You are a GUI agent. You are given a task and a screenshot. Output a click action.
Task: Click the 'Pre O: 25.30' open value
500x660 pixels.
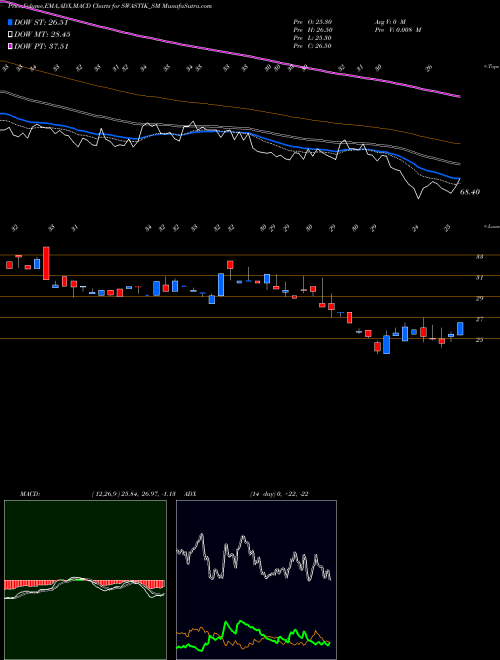tap(313, 21)
